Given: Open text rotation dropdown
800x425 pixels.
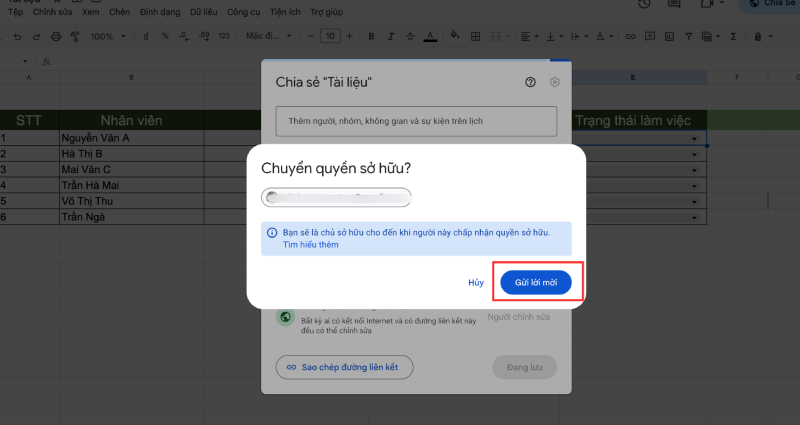Looking at the screenshot, I should pos(604,36).
